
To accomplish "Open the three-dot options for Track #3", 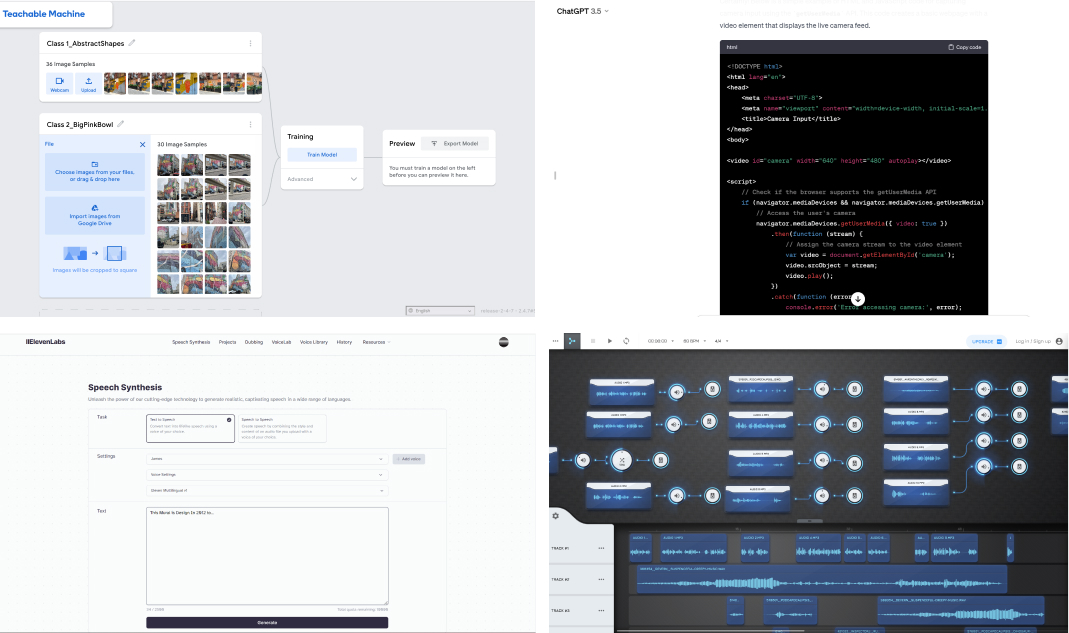I will click(x=601, y=610).
